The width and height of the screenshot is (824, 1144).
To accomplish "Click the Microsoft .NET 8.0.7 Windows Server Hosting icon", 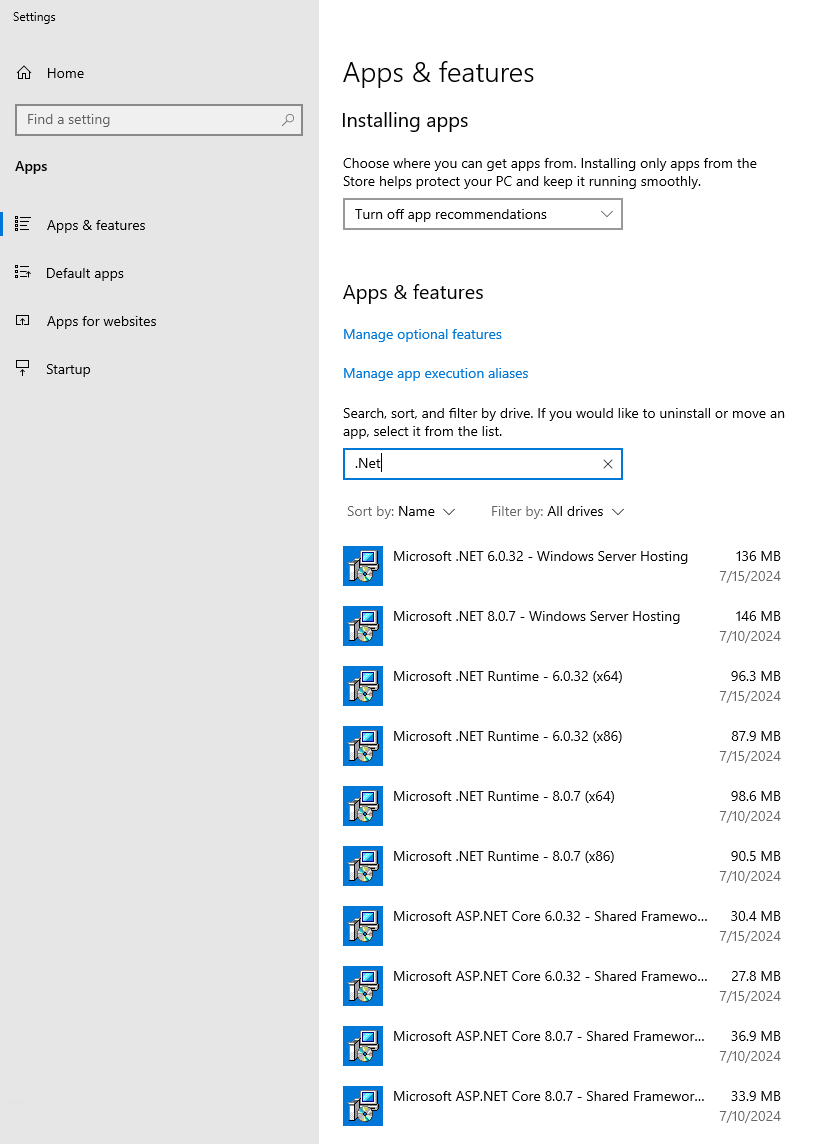I will coord(363,625).
